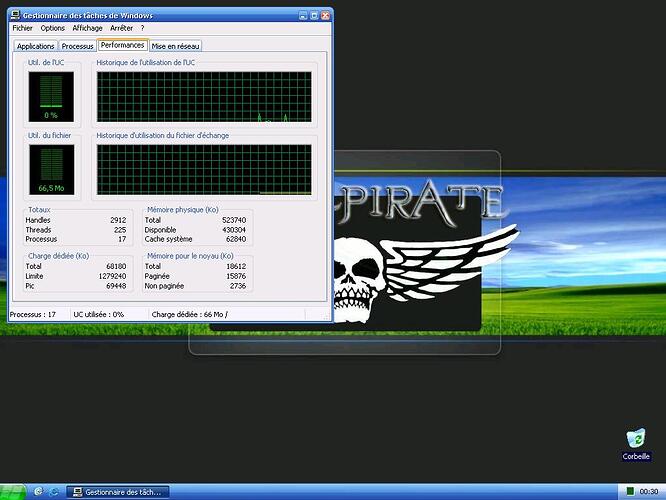
Task: Select the Mise en réseau tab
Action: tap(175, 46)
